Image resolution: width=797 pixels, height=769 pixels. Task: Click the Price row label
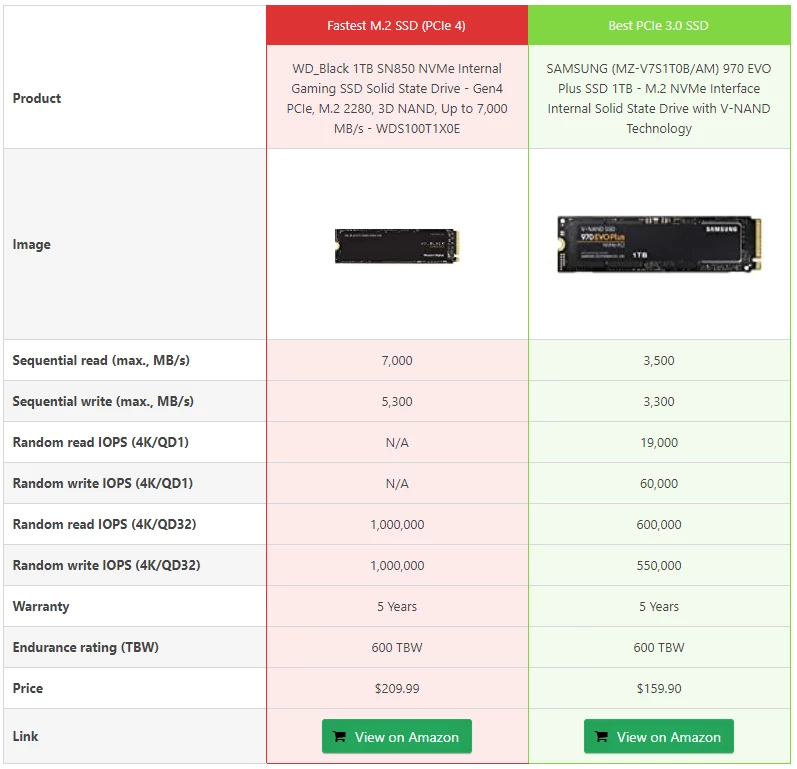pos(27,688)
